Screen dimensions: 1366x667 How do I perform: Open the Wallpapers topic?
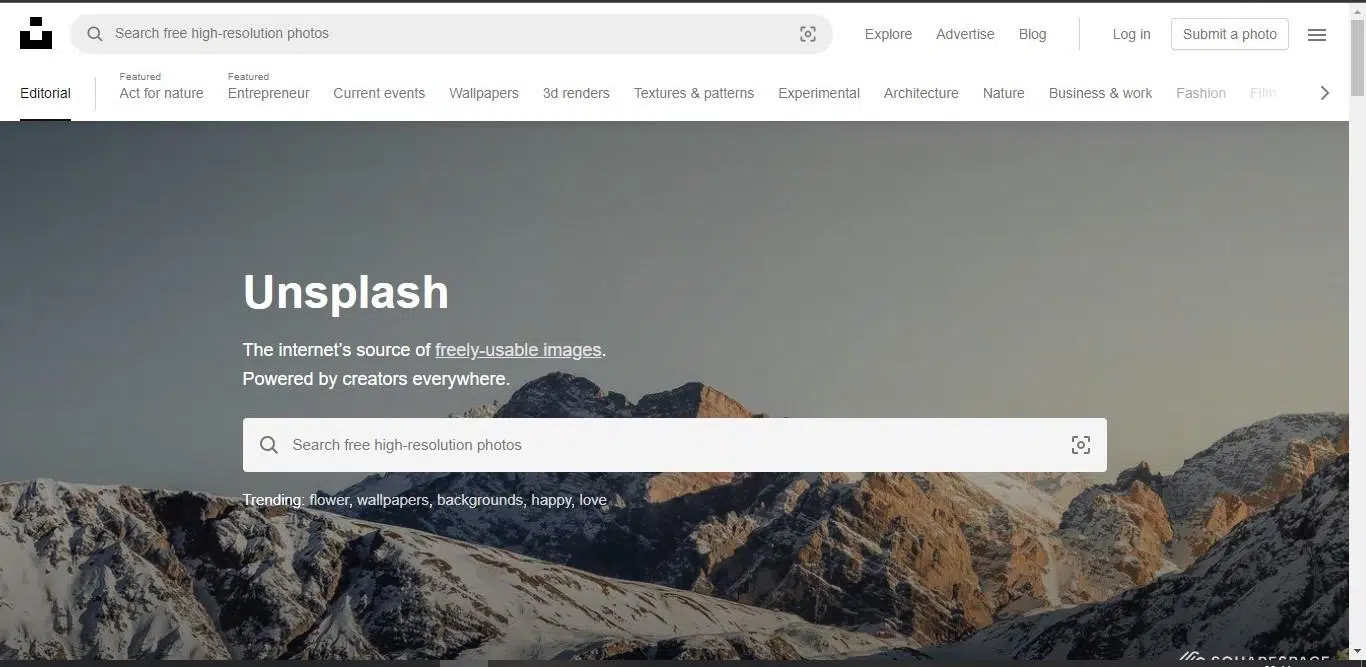483,93
